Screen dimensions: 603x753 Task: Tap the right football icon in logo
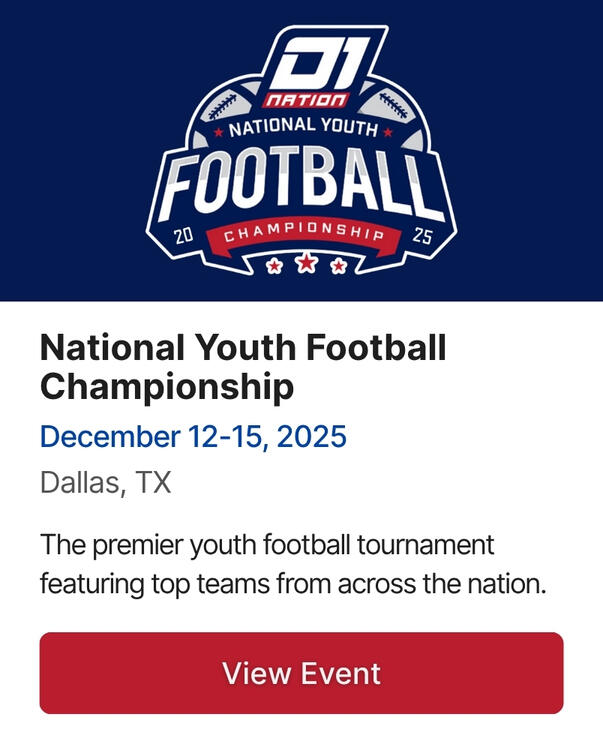(x=382, y=106)
